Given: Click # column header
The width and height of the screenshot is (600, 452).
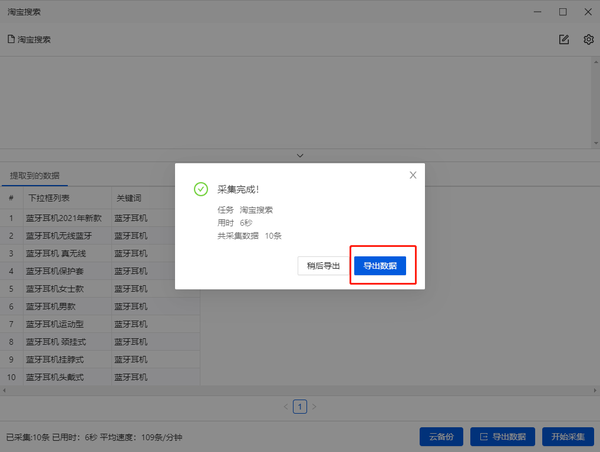Looking at the screenshot, I should coord(11,198).
